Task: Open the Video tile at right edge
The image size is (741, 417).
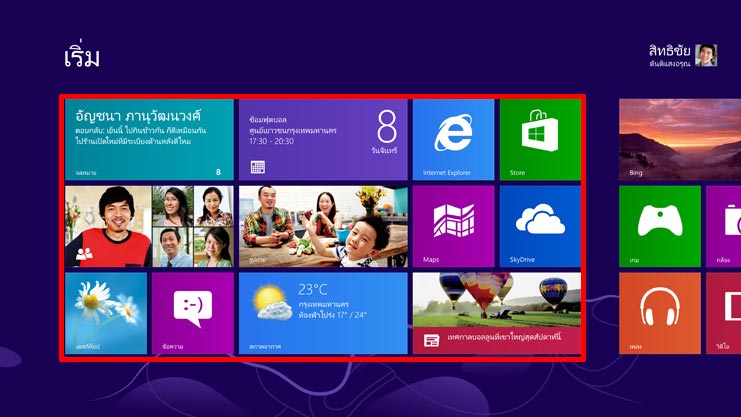Action: [x=723, y=313]
